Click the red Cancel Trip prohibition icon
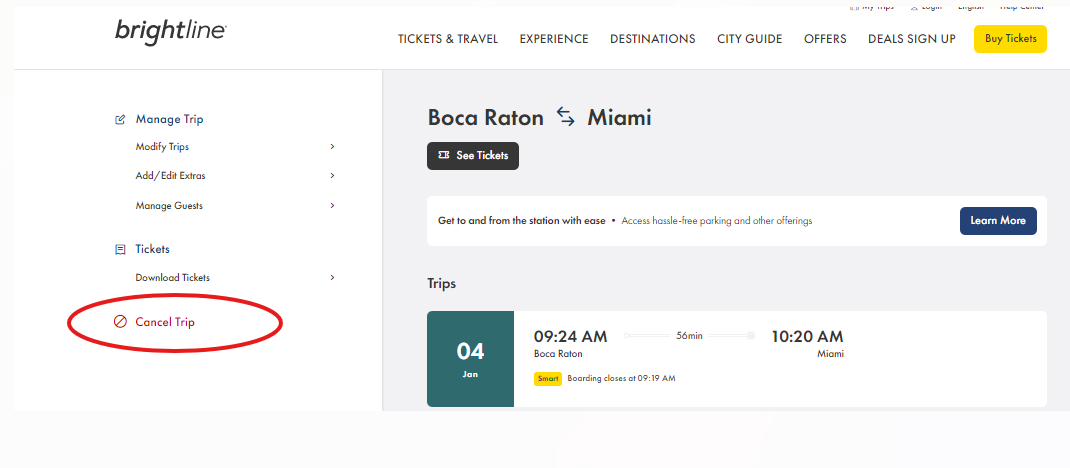1070x468 pixels. click(x=120, y=322)
